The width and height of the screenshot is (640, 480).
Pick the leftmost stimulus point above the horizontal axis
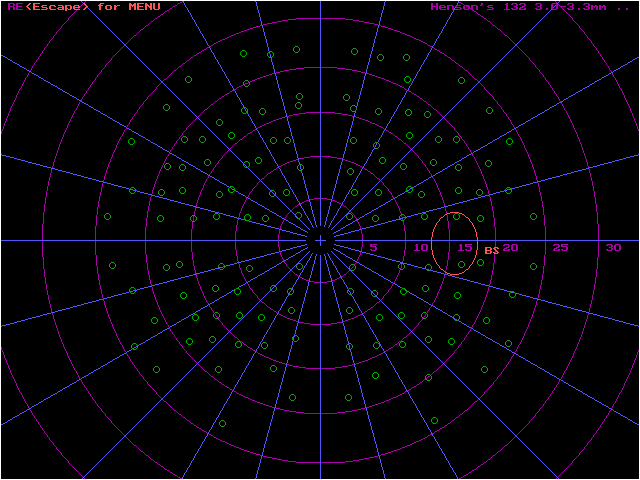pos(107,217)
